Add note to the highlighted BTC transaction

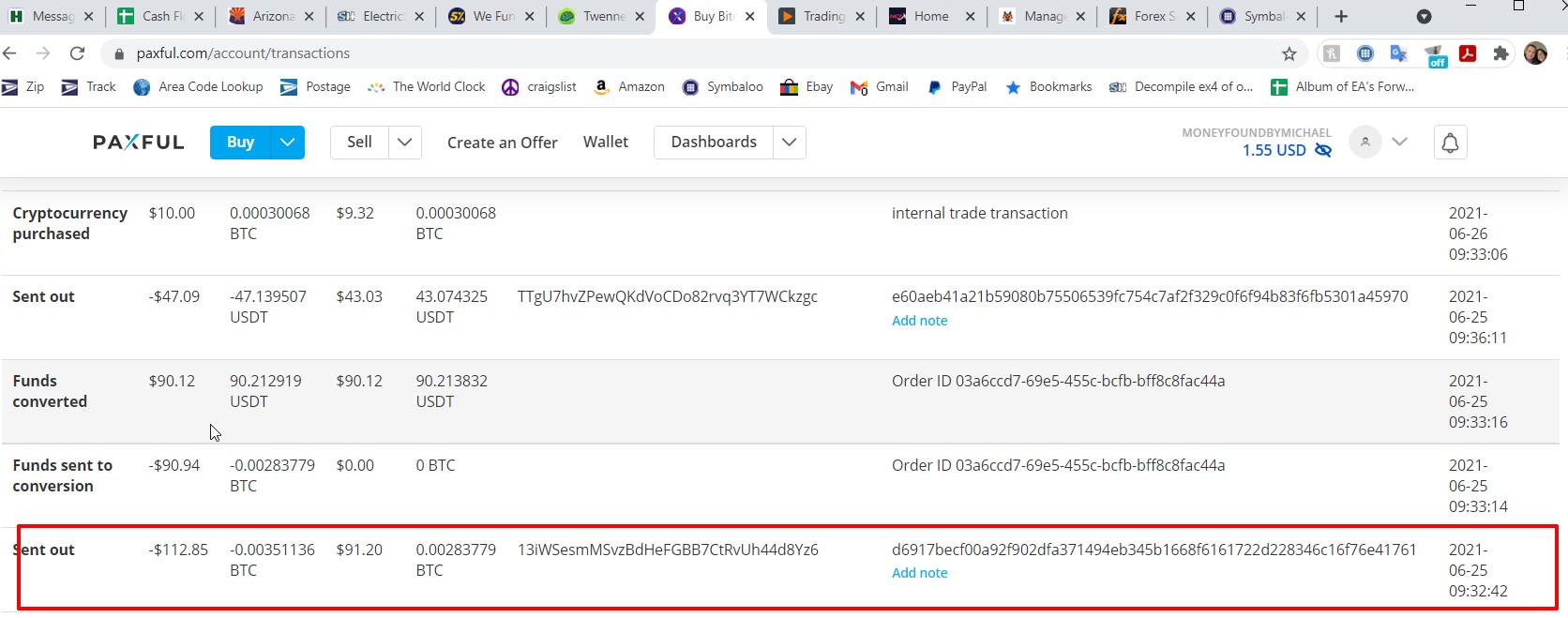pyautogui.click(x=919, y=573)
